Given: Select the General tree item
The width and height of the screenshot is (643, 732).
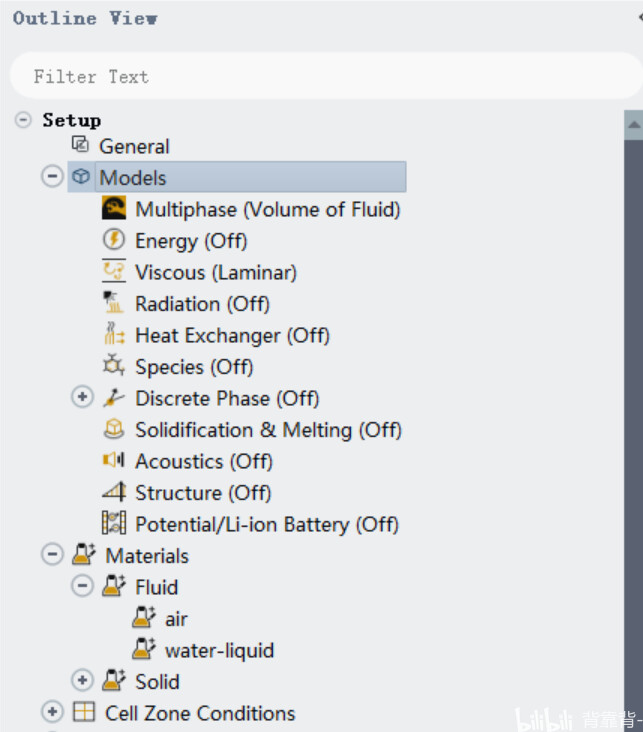Looking at the screenshot, I should pyautogui.click(x=134, y=146).
